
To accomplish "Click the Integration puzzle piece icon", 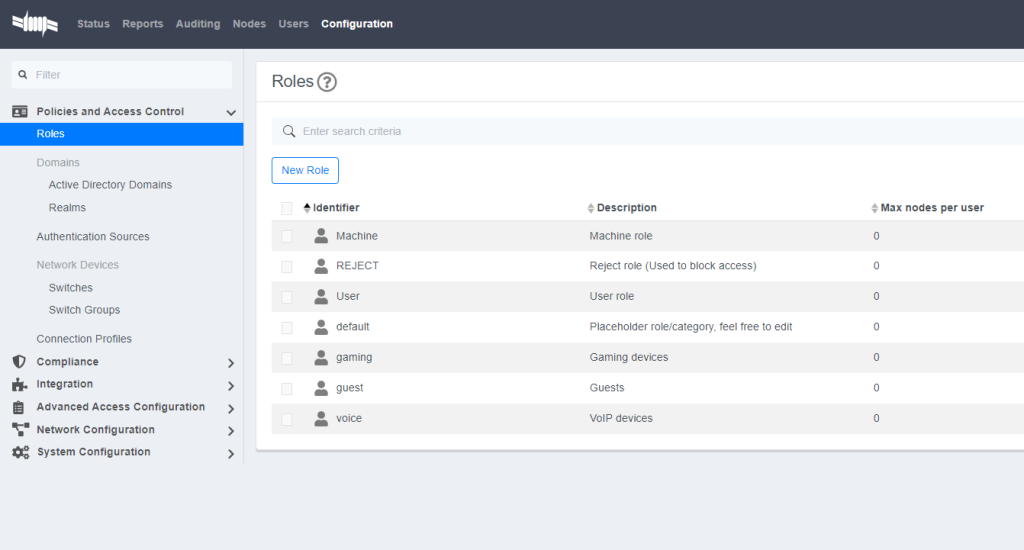I will (x=19, y=385).
